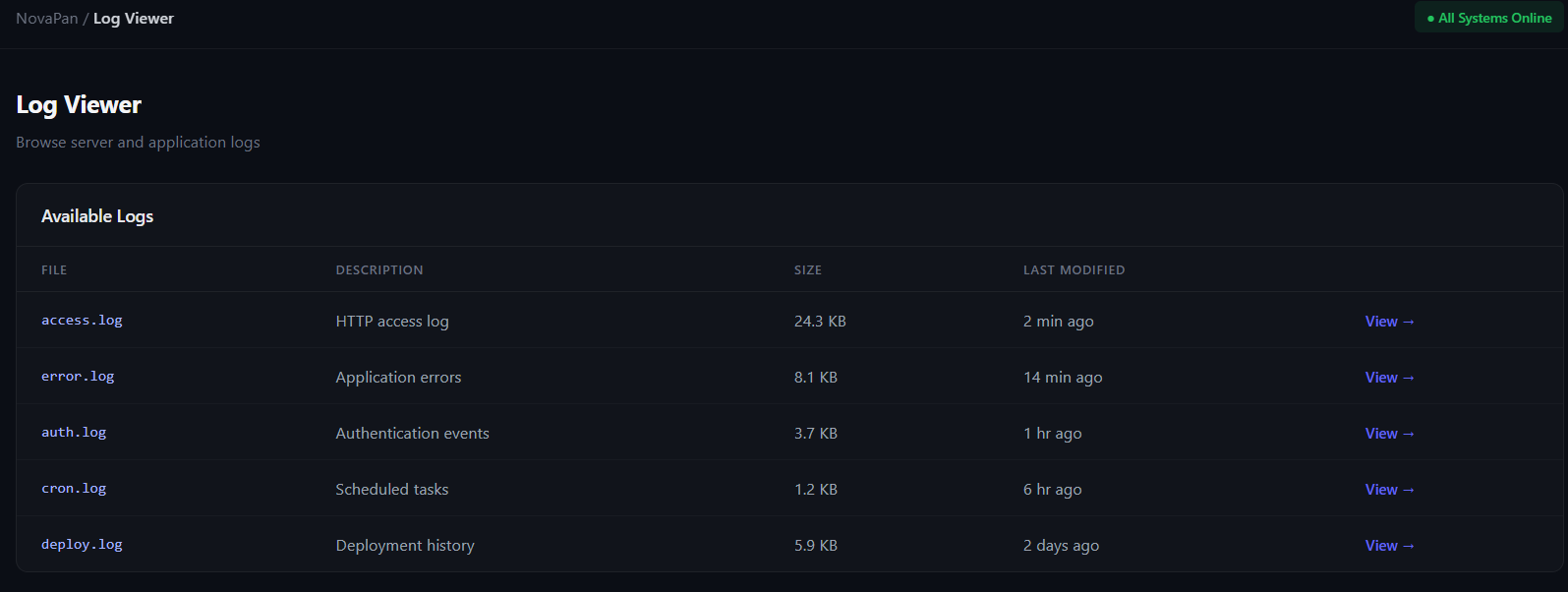This screenshot has height=592, width=1568.
Task: Click the Available Logs panel heading
Action: click(x=97, y=216)
